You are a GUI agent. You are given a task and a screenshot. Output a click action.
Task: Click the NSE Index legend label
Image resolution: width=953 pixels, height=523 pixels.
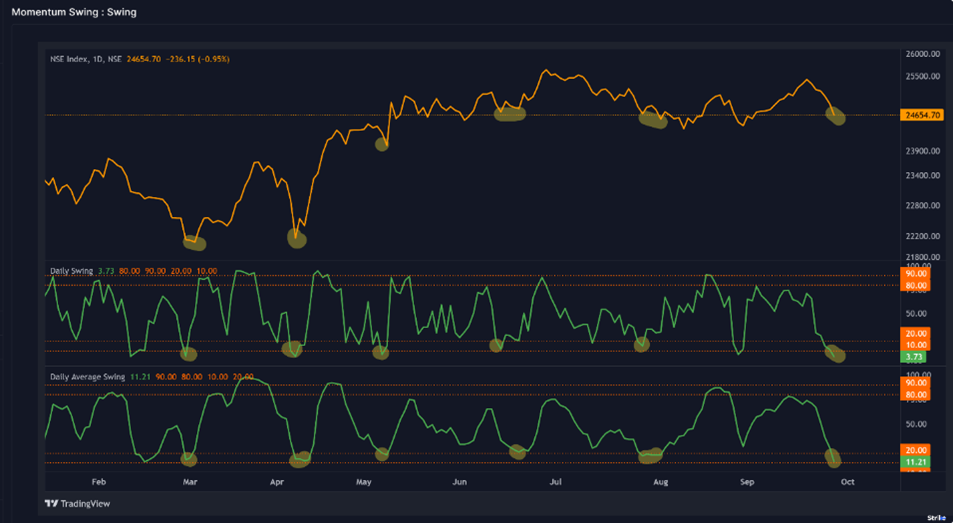coord(86,59)
